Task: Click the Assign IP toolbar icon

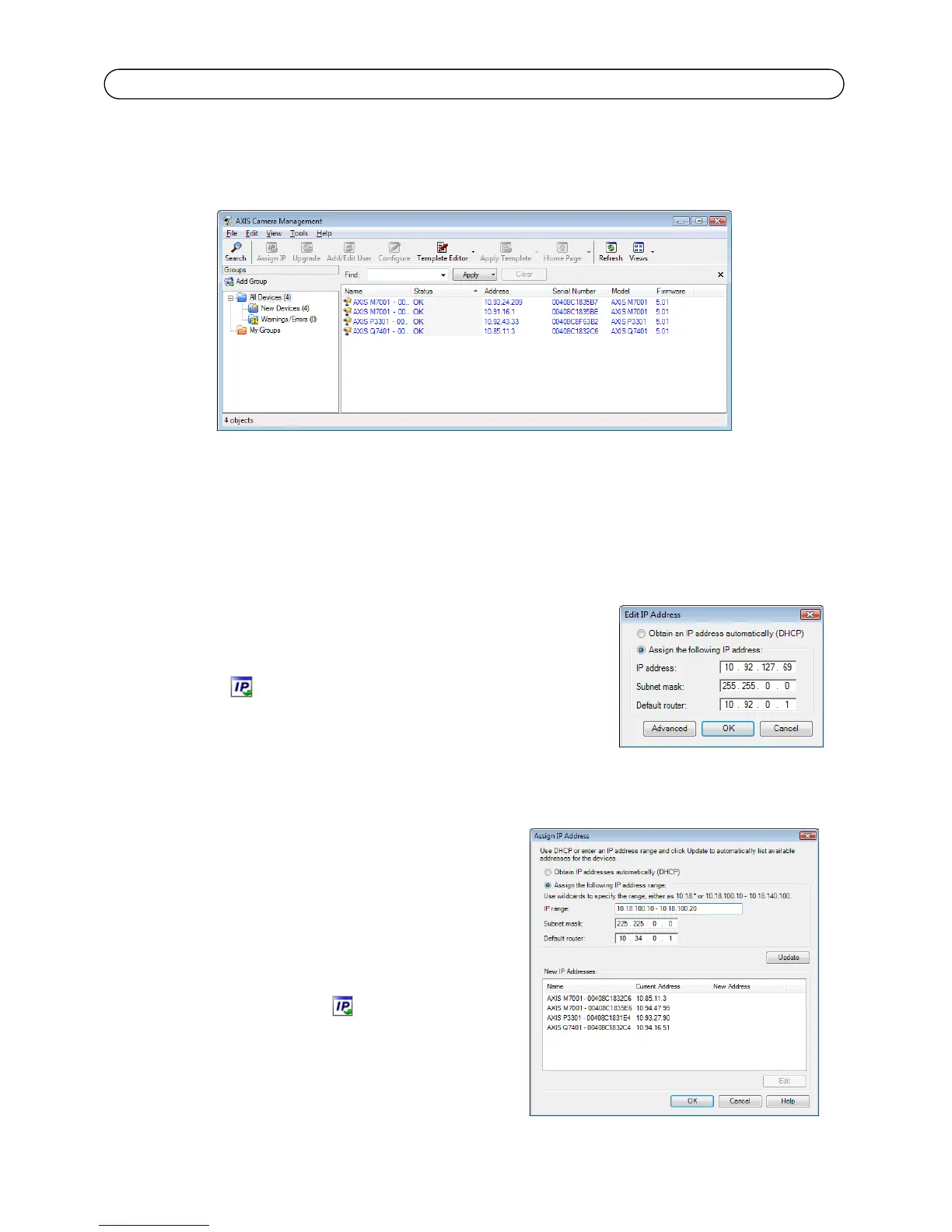Action: pos(271,251)
